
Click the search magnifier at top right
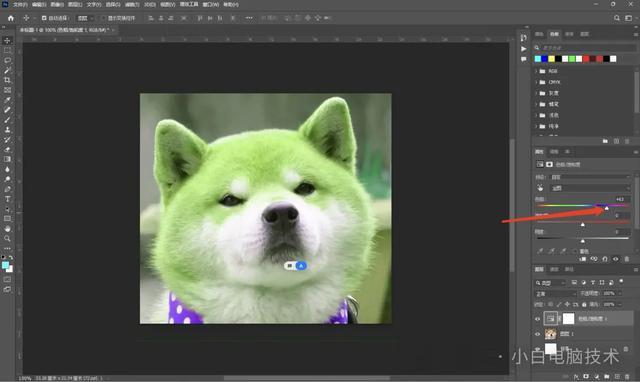click(x=617, y=18)
